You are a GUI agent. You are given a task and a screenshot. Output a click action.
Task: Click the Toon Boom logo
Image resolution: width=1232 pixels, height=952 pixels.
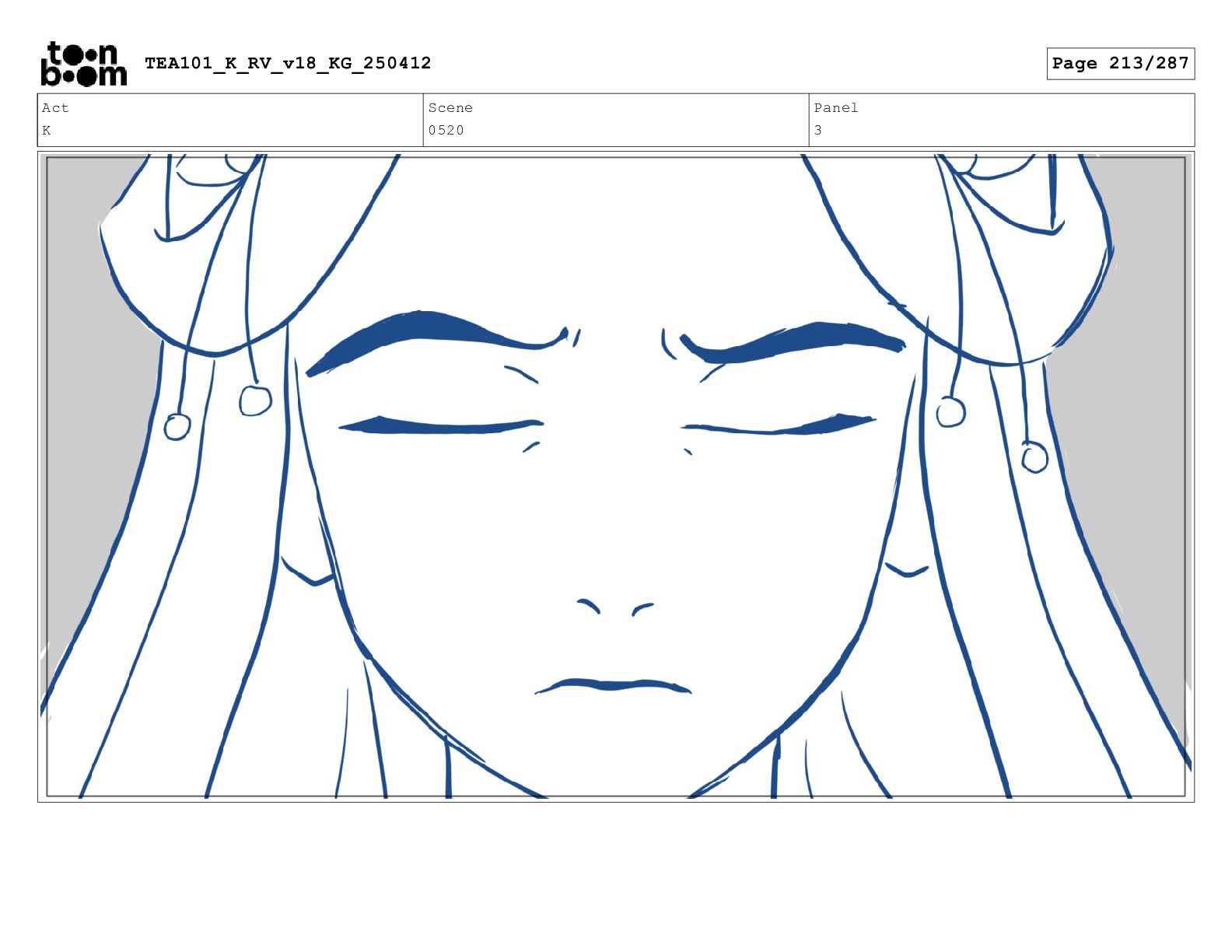[83, 64]
